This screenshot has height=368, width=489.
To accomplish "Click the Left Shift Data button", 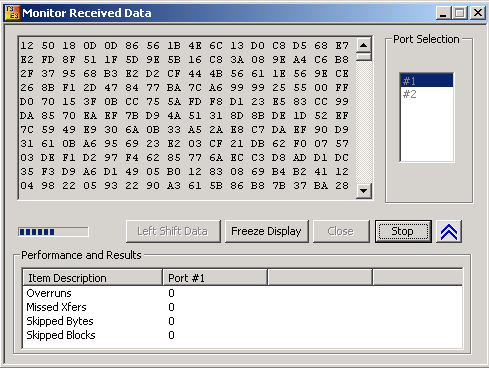I will pos(173,231).
